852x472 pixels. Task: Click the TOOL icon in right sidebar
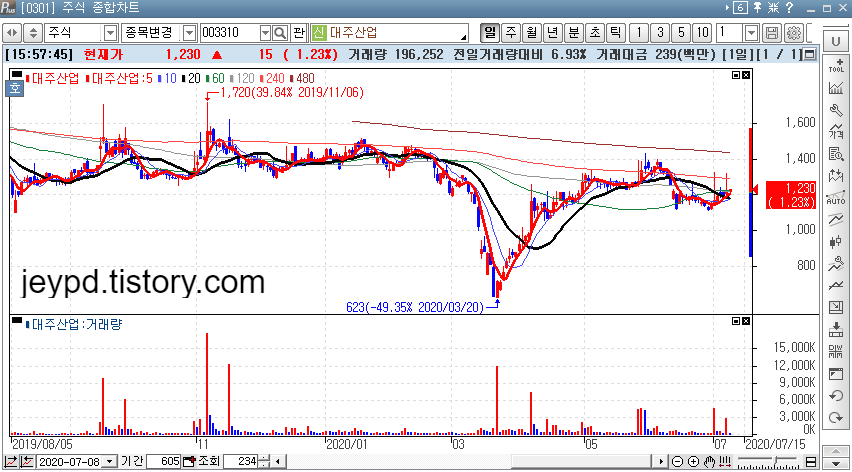(x=836, y=65)
